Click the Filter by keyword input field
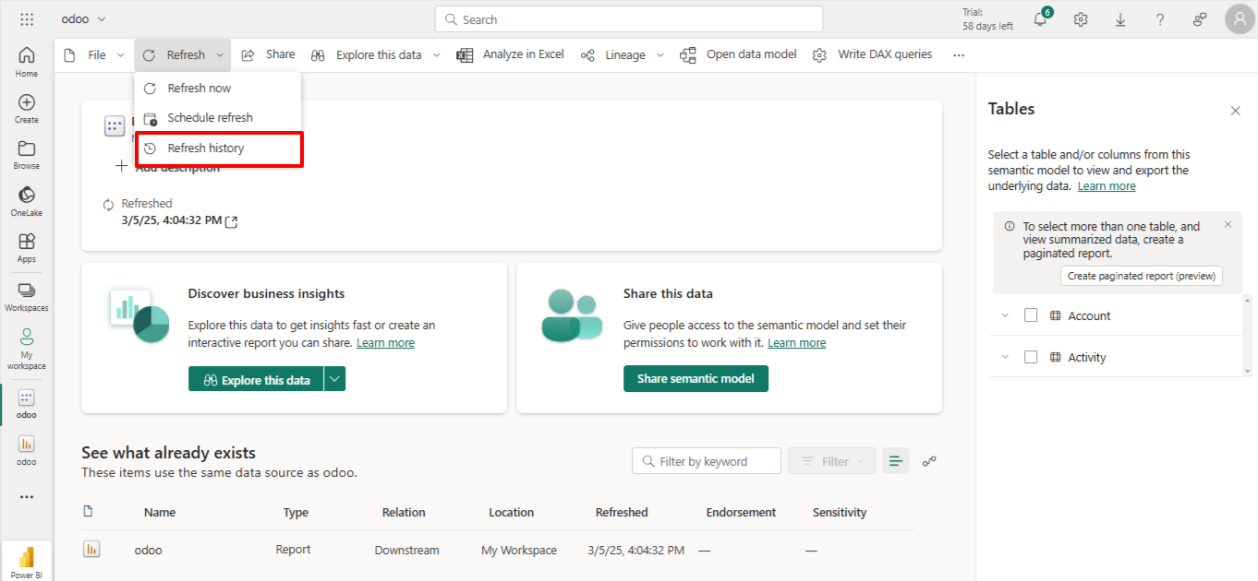 point(707,461)
